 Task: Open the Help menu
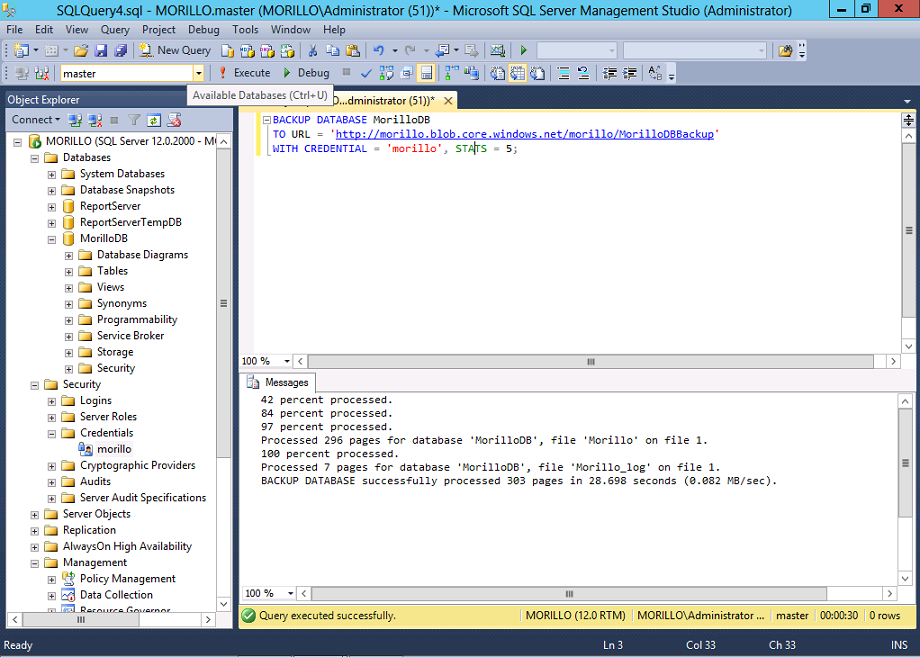pos(334,29)
